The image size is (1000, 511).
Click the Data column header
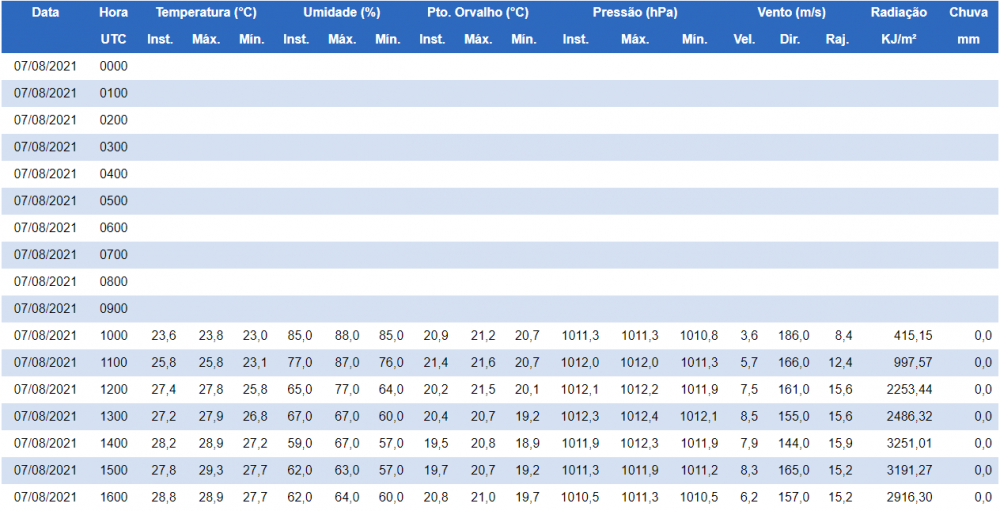pos(45,13)
